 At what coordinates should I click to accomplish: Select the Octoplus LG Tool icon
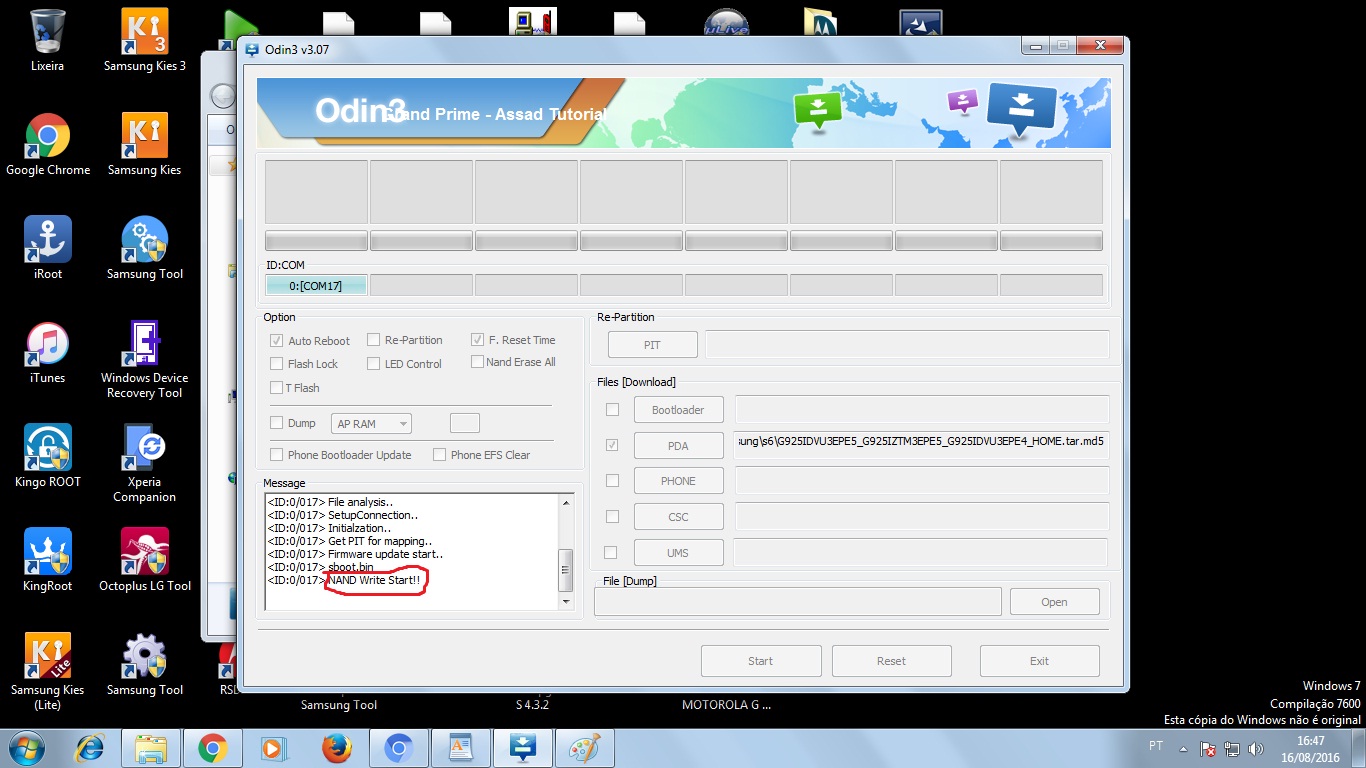pos(145,560)
